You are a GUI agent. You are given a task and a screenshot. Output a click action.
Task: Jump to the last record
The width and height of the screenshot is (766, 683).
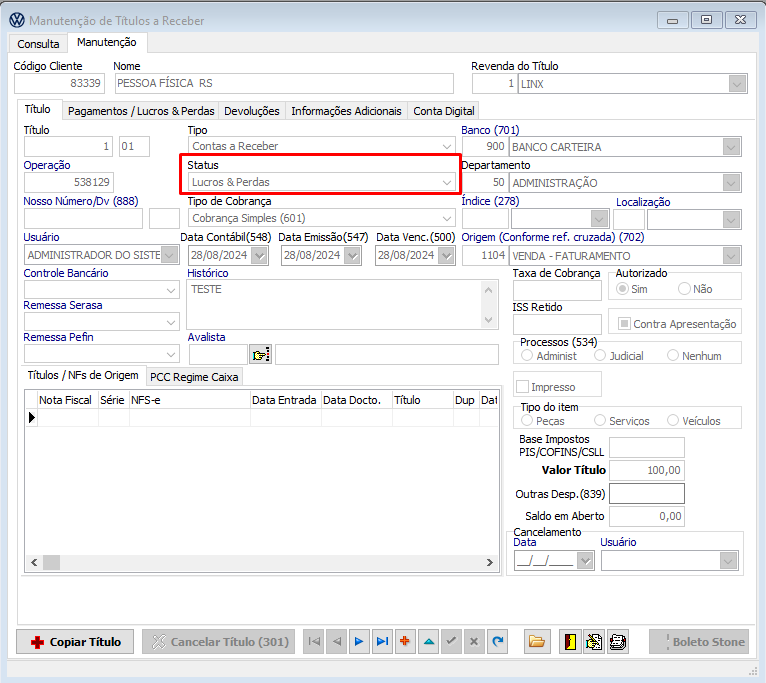pyautogui.click(x=382, y=642)
